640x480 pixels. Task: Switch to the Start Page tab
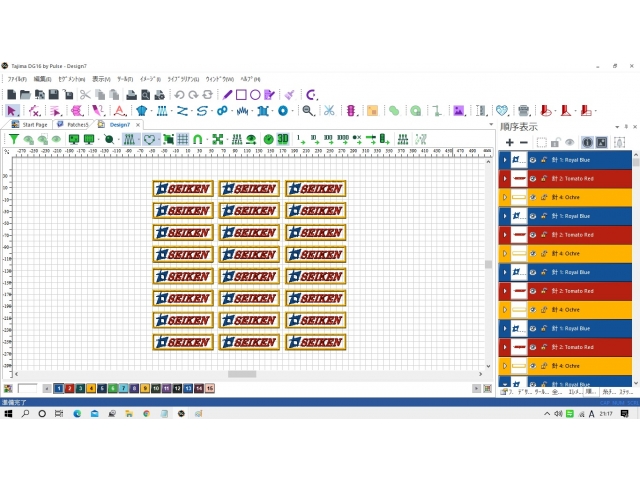point(30,124)
